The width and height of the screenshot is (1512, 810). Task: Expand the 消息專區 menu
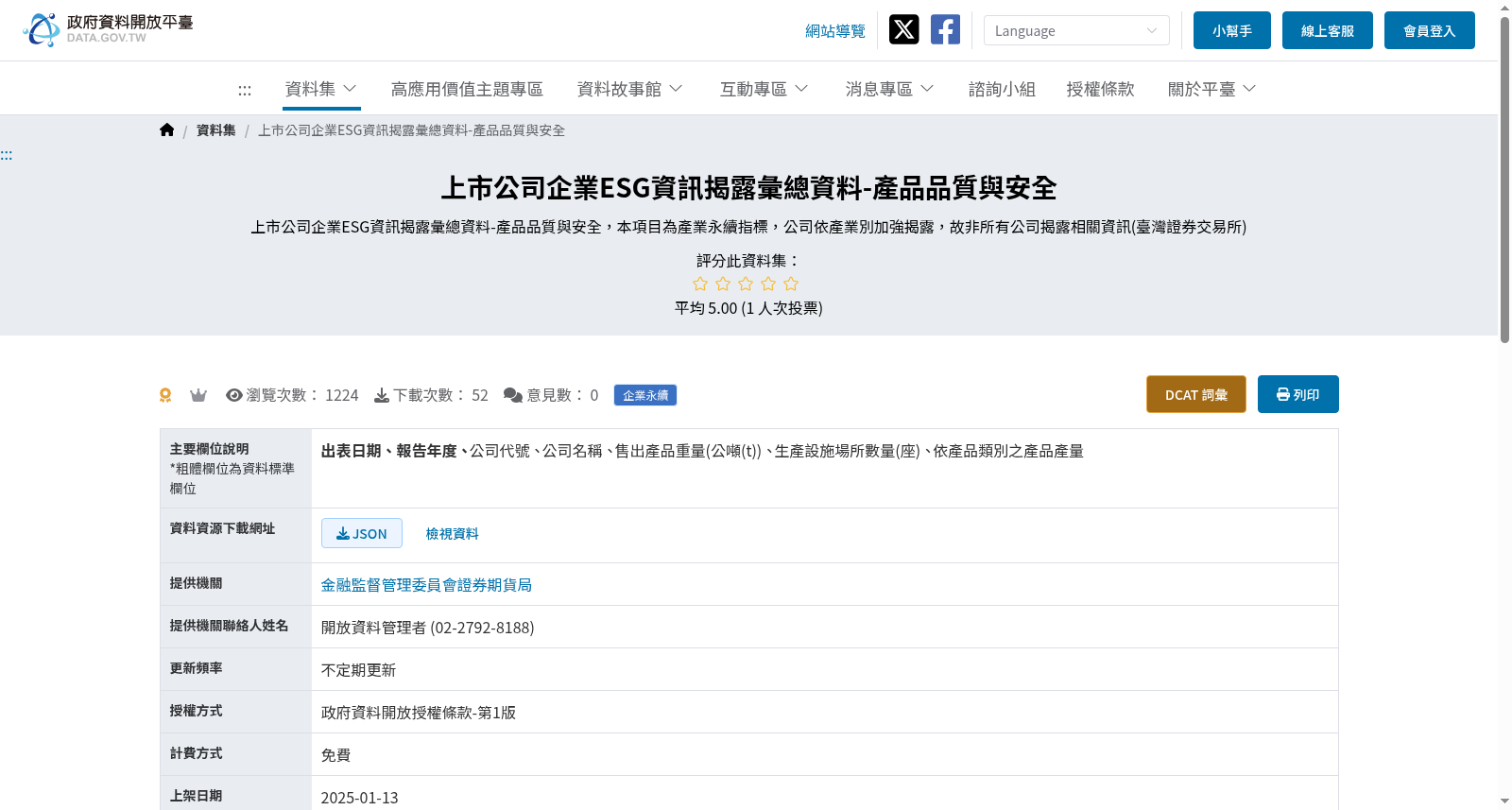[890, 89]
